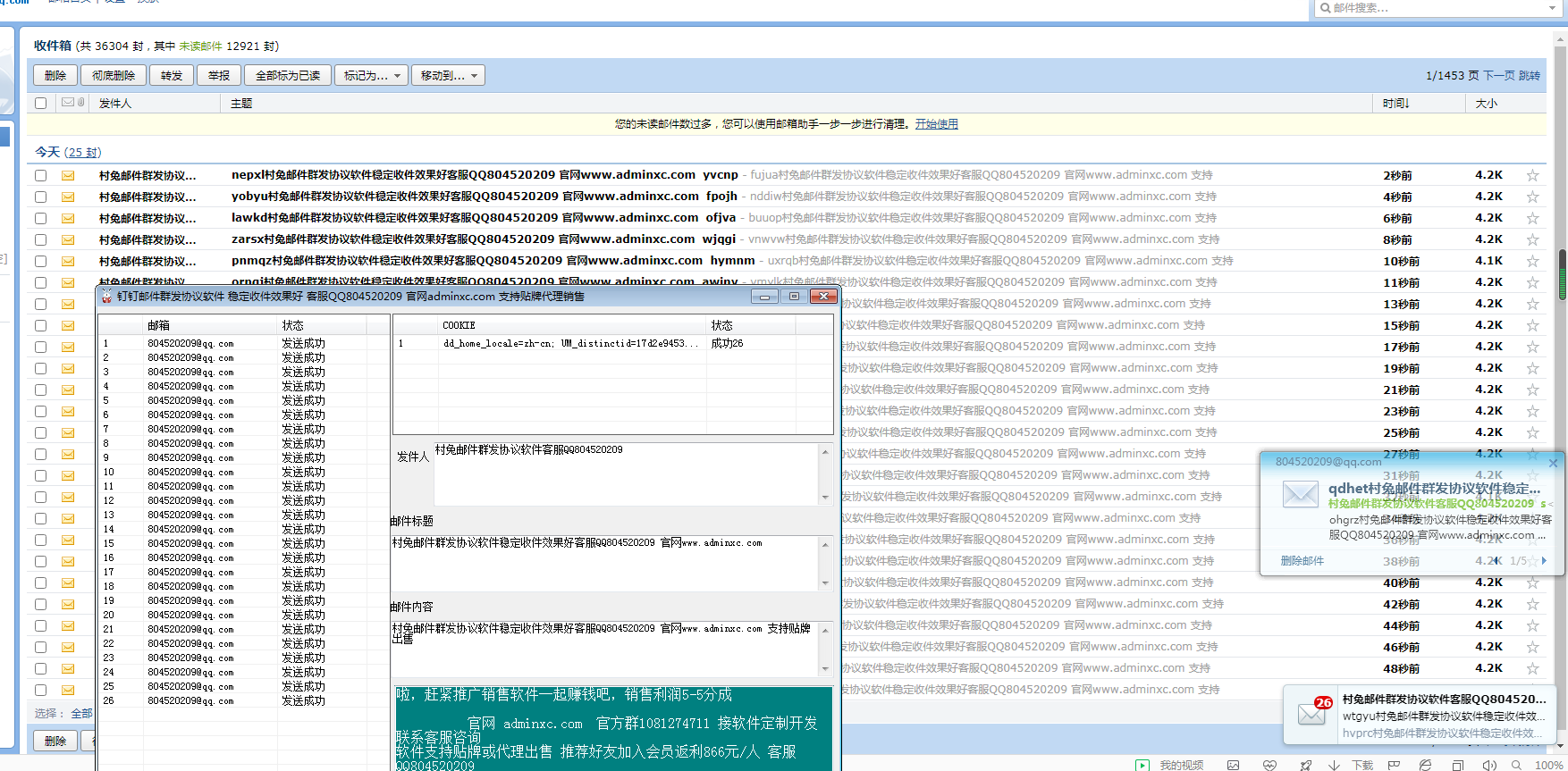Click 大小 column header in inbox
The height and width of the screenshot is (771, 1568).
pyautogui.click(x=1487, y=104)
